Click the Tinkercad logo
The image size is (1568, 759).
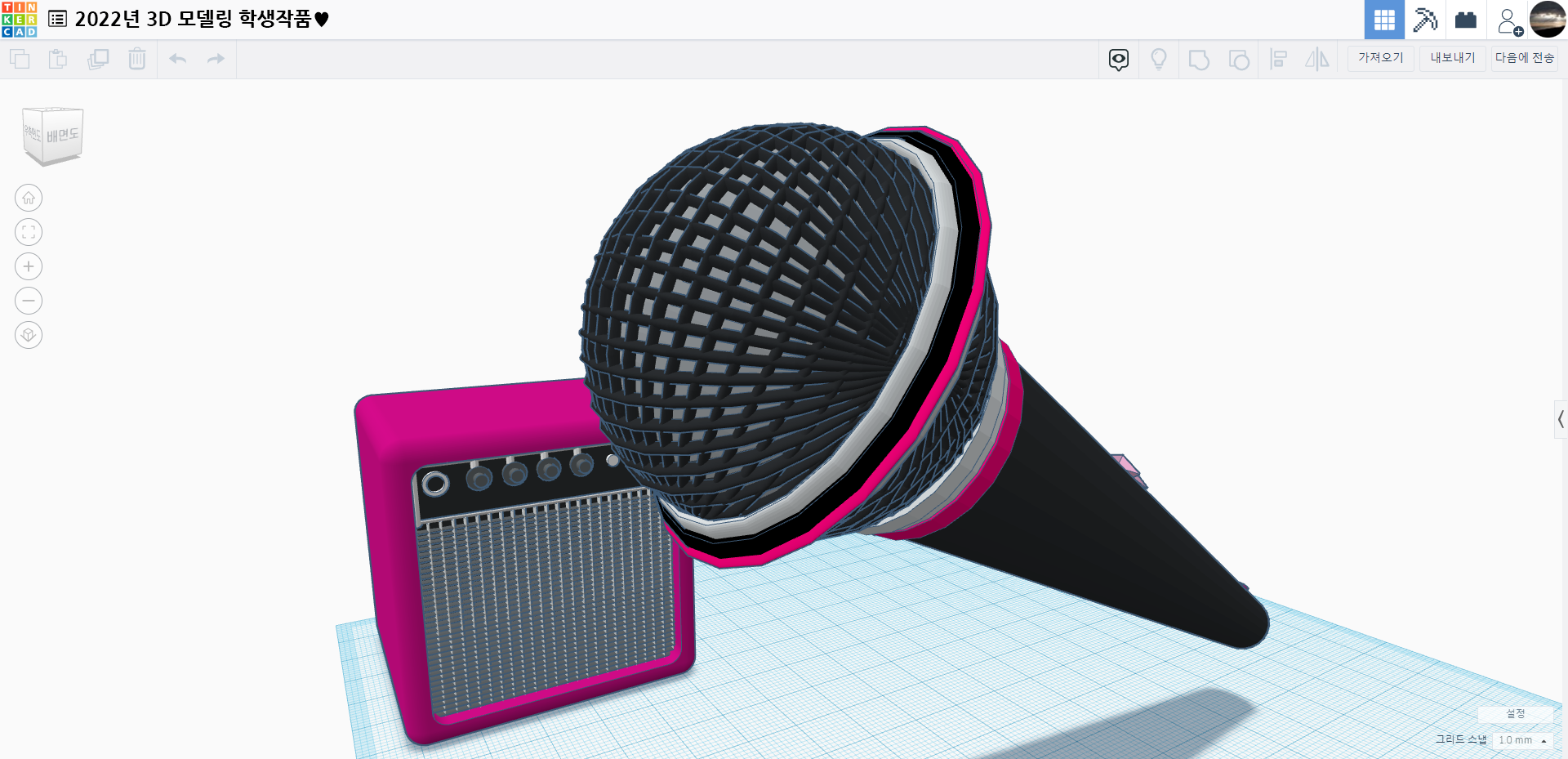click(x=19, y=20)
